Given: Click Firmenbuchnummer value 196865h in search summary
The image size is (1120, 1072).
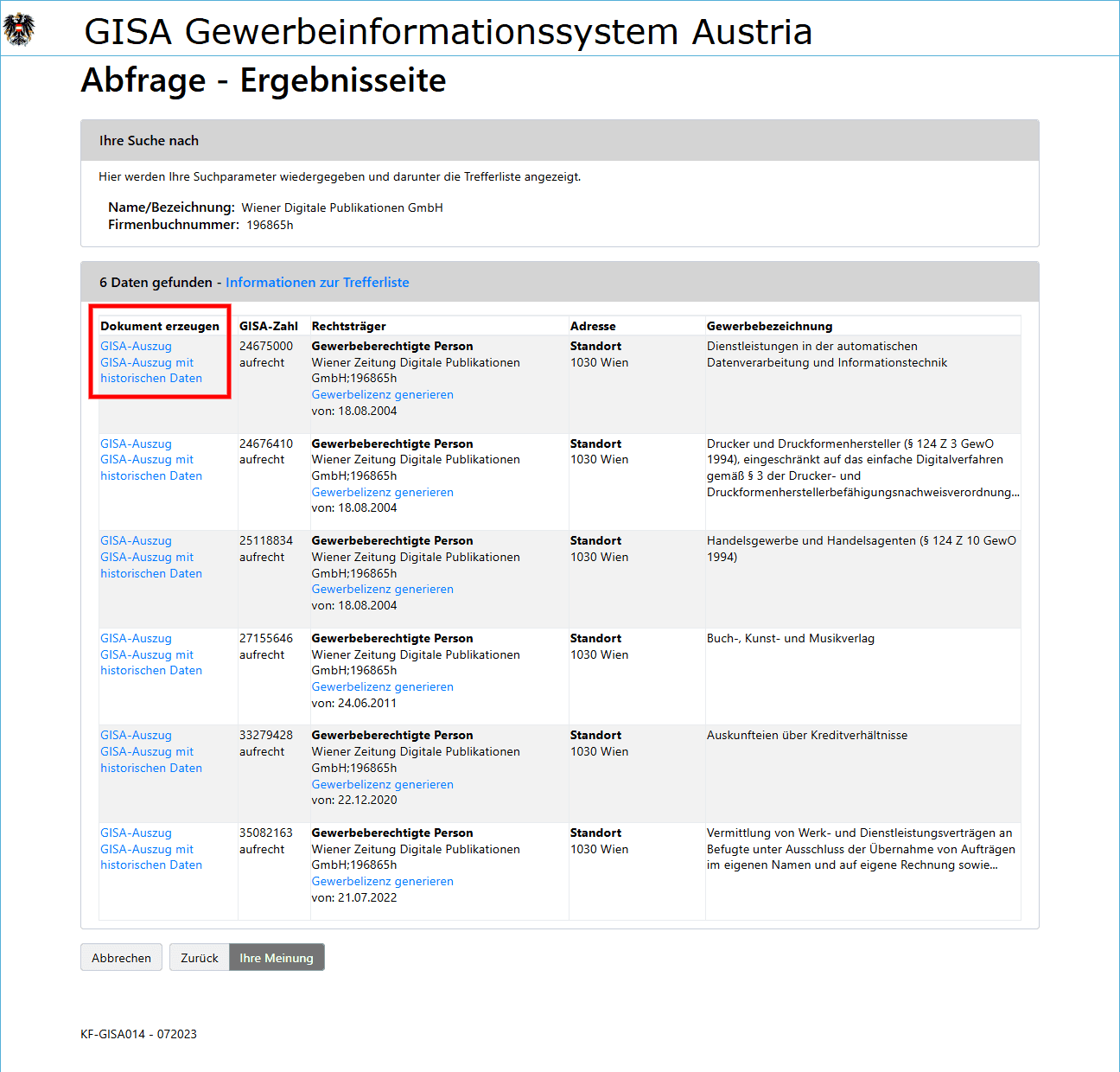Looking at the screenshot, I should pos(270,226).
